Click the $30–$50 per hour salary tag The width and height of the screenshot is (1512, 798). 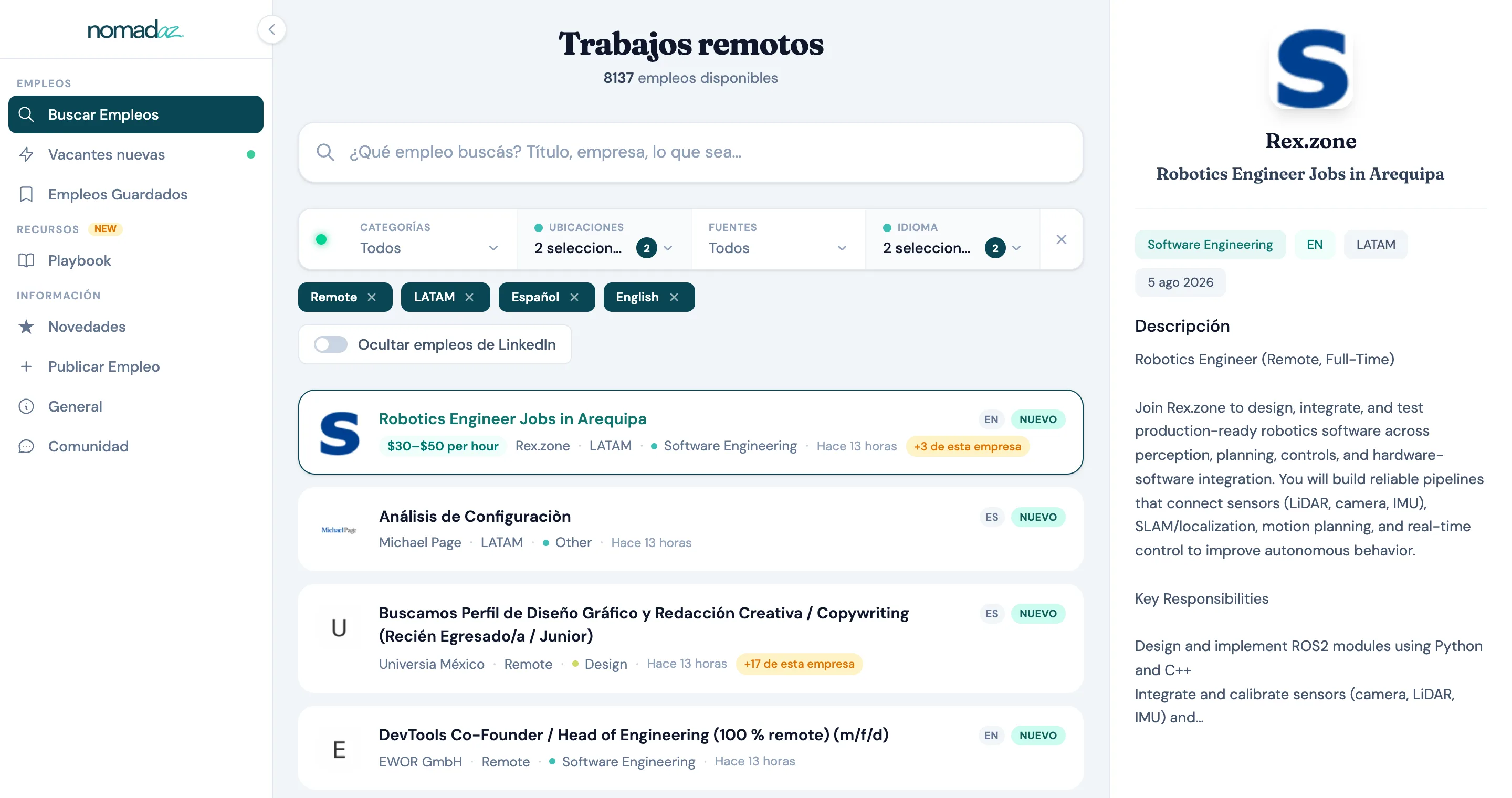coord(443,446)
